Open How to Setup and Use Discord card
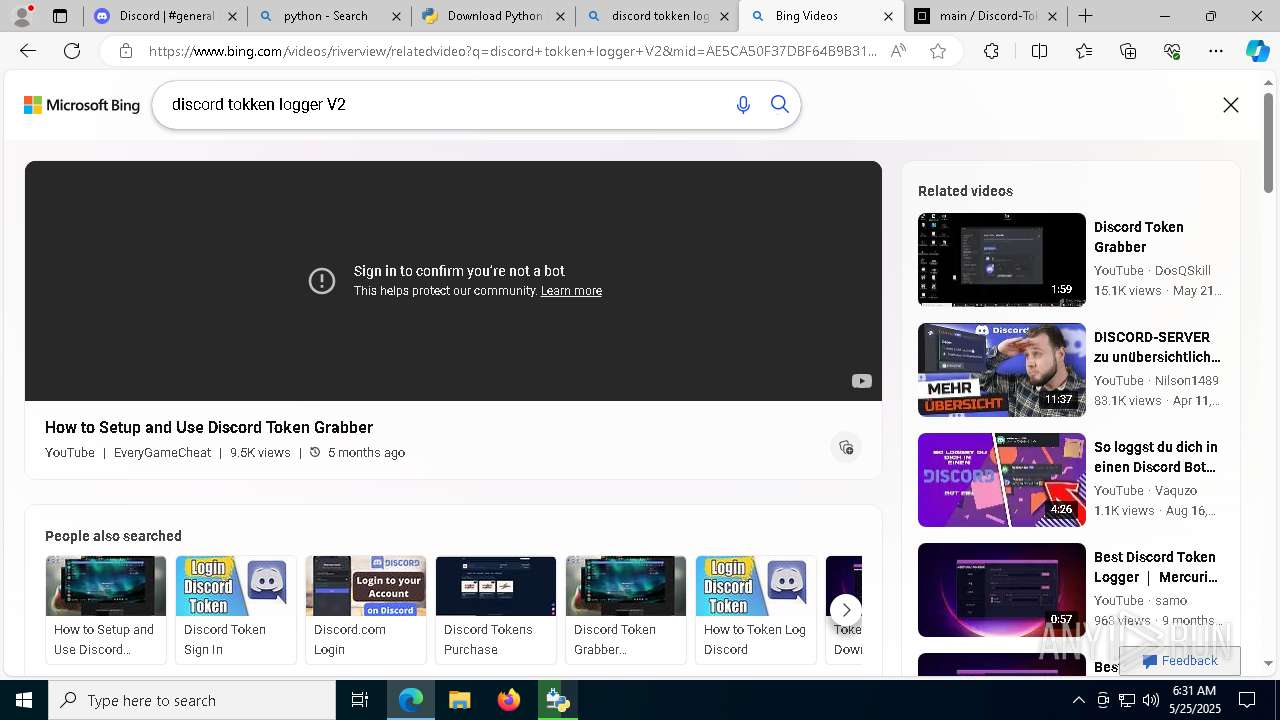Screen dimensions: 1280x720 [x=106, y=610]
